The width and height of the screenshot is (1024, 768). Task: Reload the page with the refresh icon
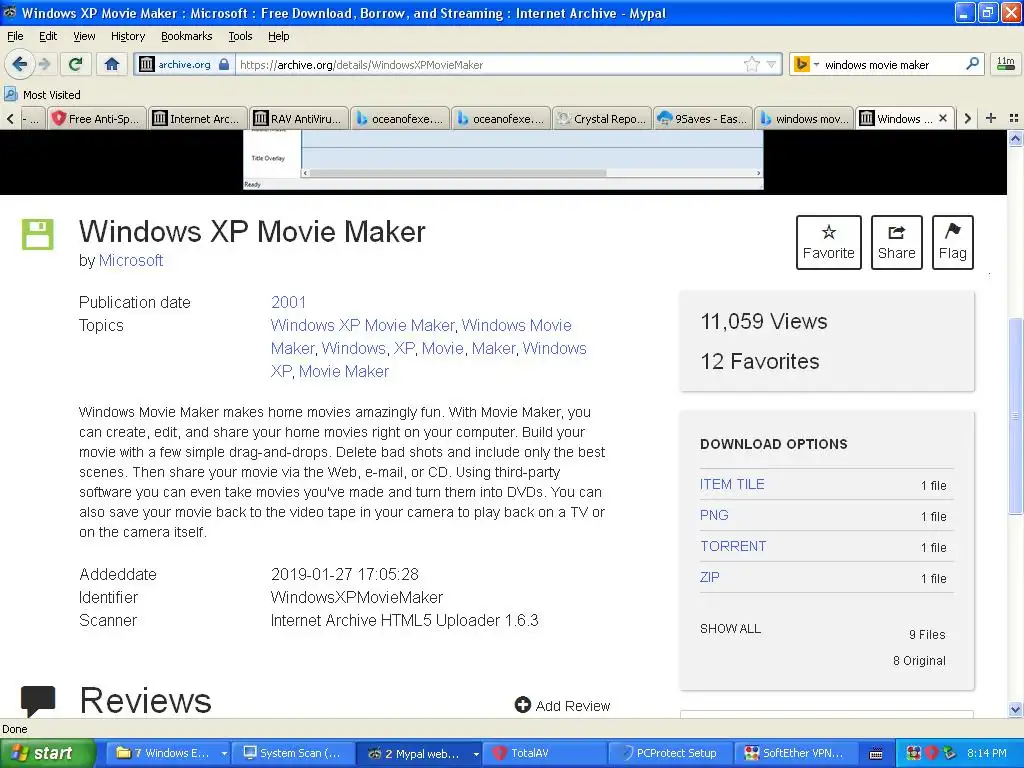75,64
